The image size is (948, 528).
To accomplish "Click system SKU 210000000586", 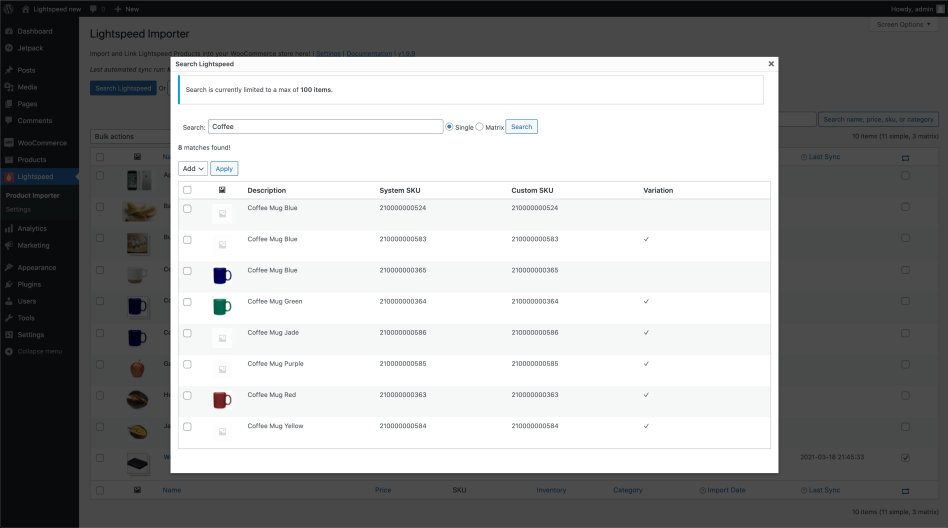I will [x=403, y=332].
